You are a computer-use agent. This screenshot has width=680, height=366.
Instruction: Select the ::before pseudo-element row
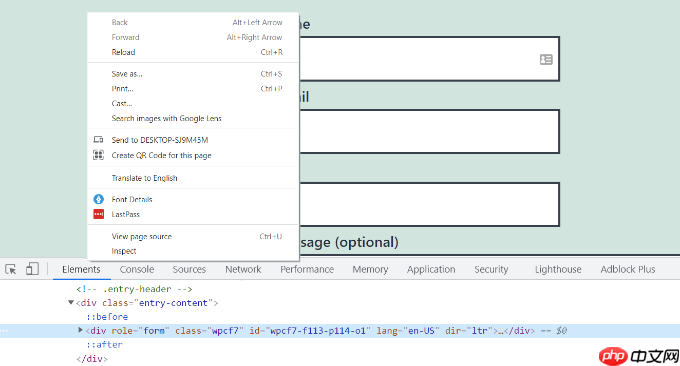pyautogui.click(x=107, y=317)
